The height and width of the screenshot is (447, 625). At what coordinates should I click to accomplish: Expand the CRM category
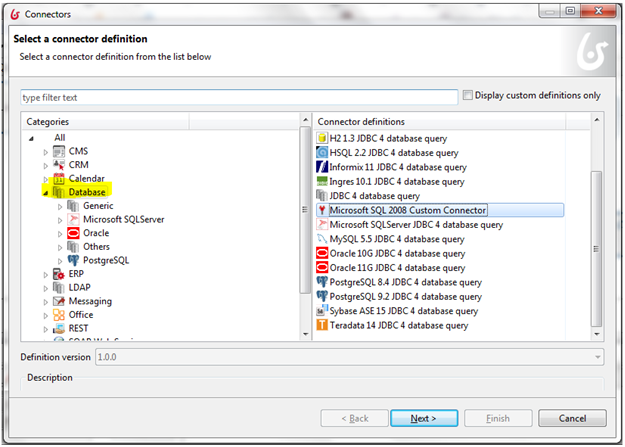[x=45, y=166]
